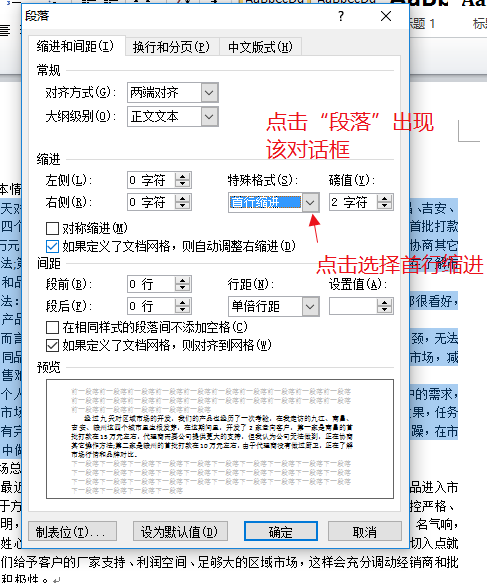Screen dimensions: 487x583
Task: Click the 段后 spacing field
Action: click(151, 306)
